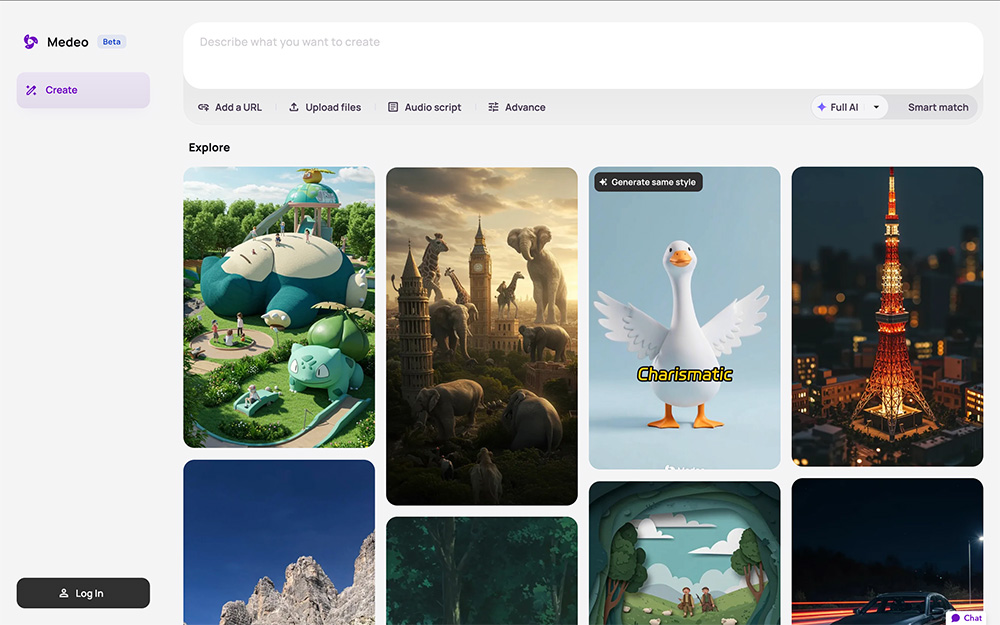Click the Upload files arrow icon
The image size is (1000, 625).
tap(294, 107)
